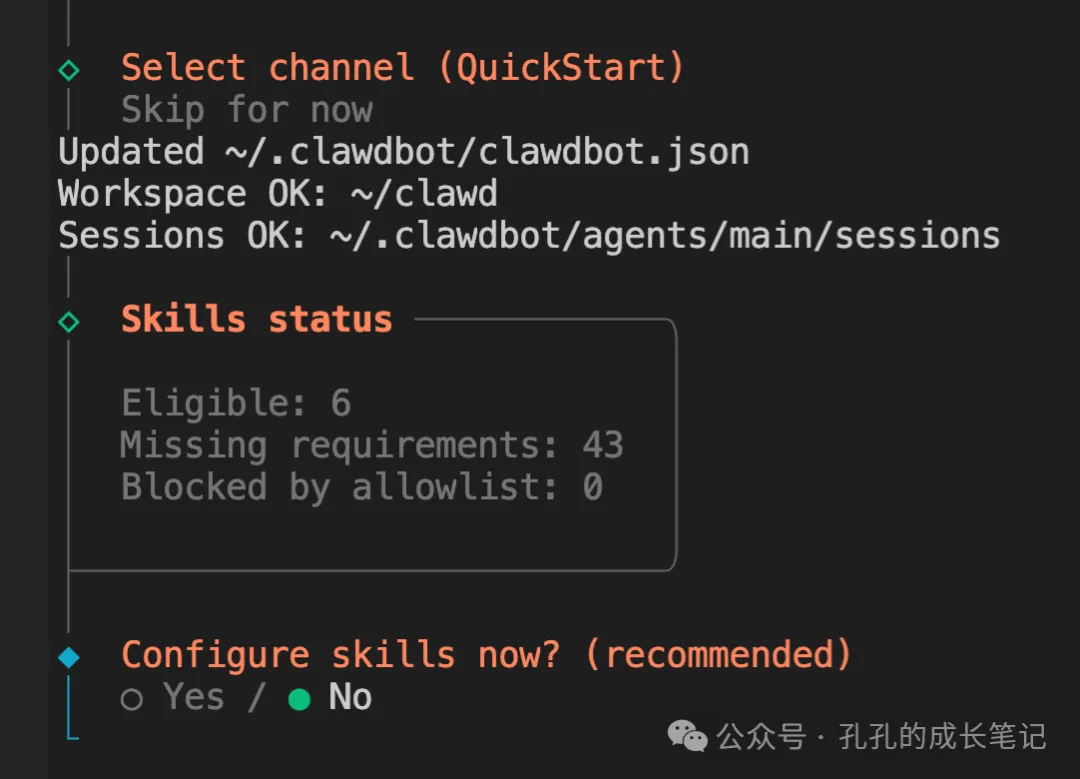Select the empty Yes radio circle
The height and width of the screenshot is (779, 1080).
(x=132, y=699)
